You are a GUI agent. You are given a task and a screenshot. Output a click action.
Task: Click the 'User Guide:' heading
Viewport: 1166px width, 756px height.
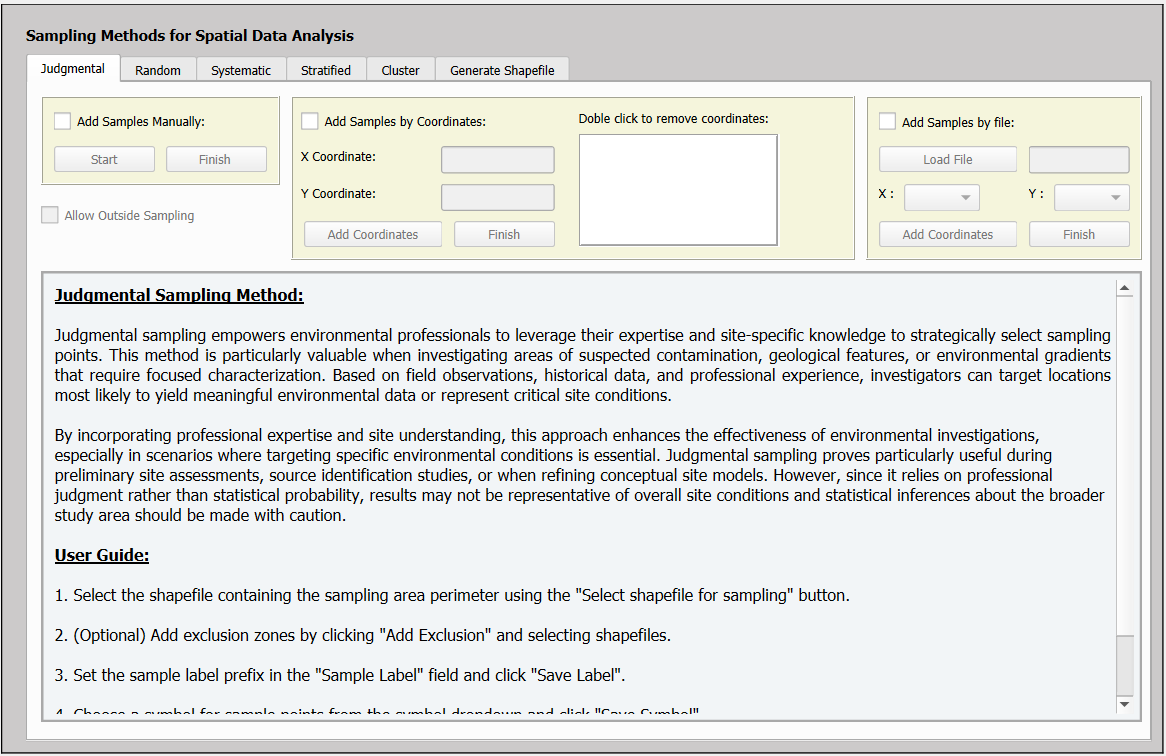pyautogui.click(x=102, y=555)
